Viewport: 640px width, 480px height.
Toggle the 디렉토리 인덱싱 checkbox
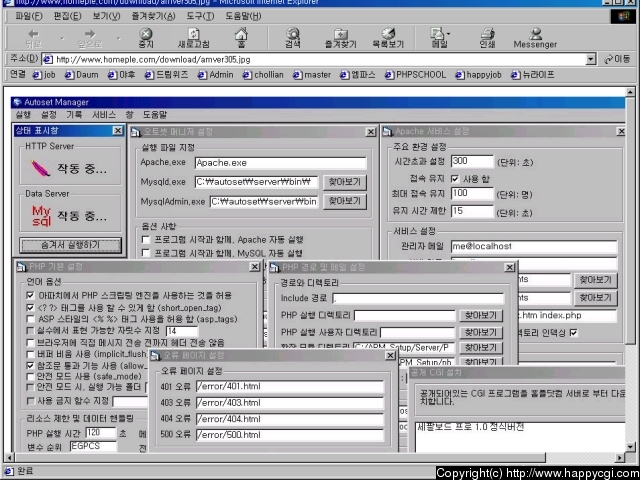click(574, 333)
